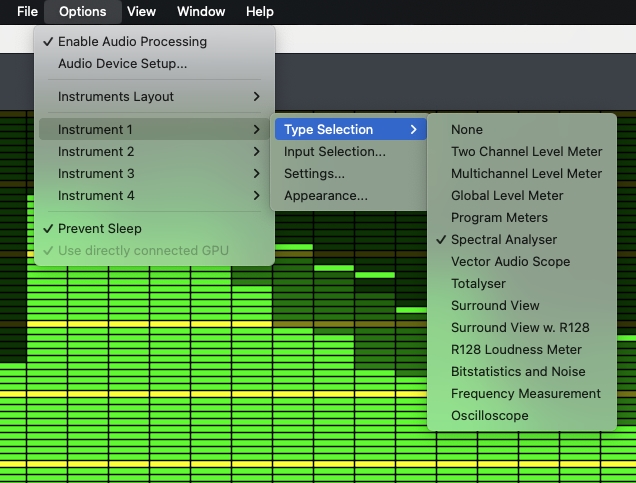The image size is (636, 483).
Task: Close the open Options menu
Action: click(x=83, y=11)
